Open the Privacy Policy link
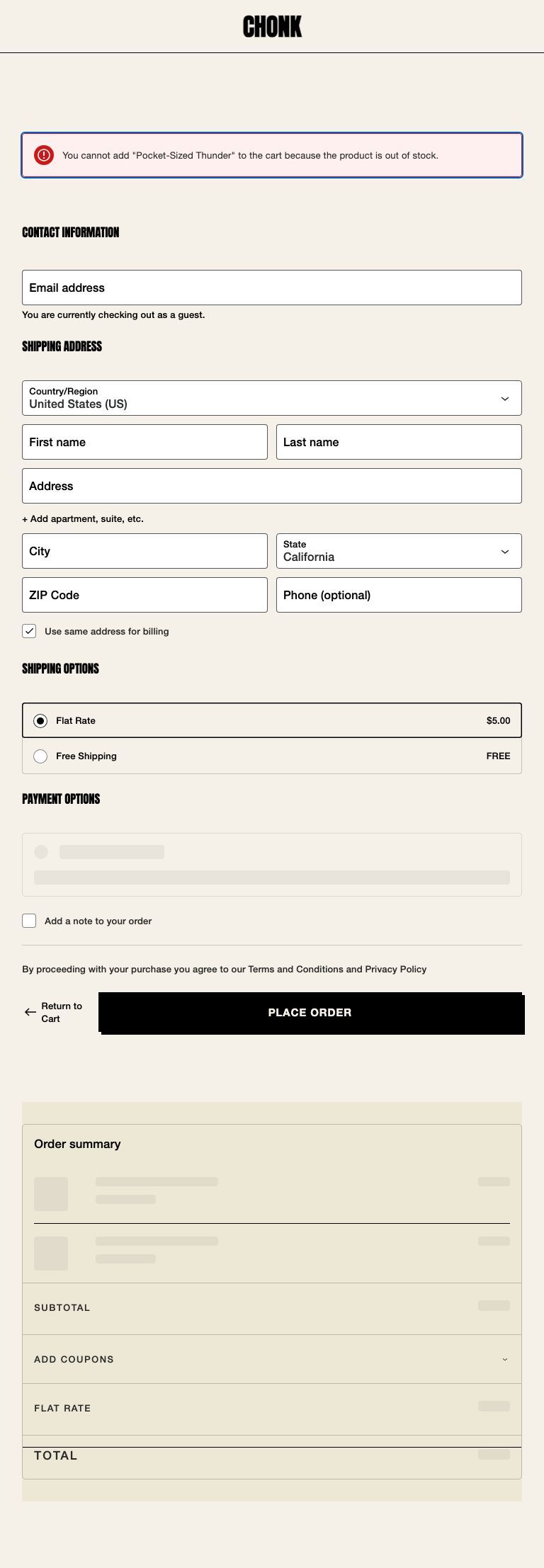This screenshot has width=544, height=1568. point(395,970)
